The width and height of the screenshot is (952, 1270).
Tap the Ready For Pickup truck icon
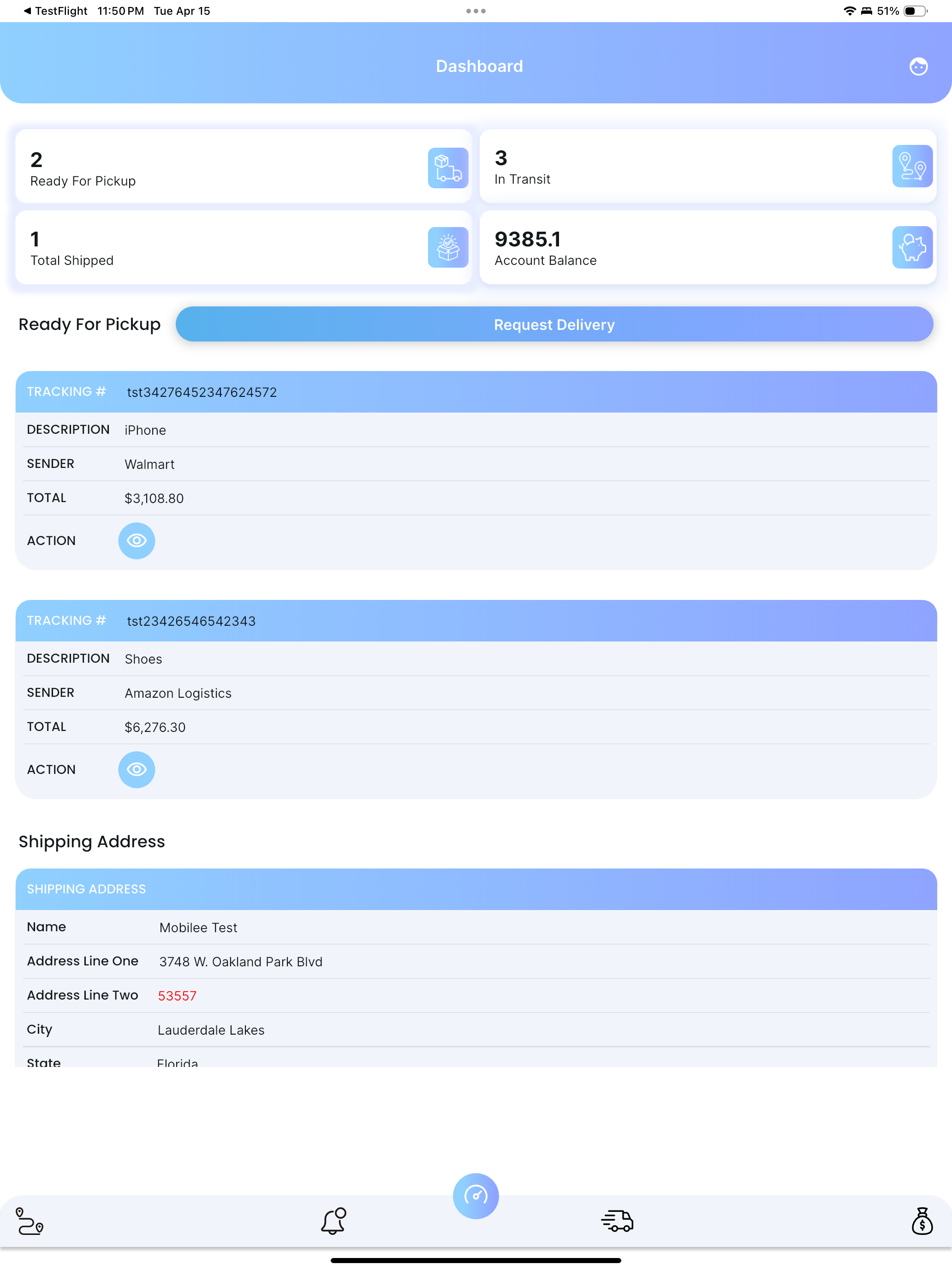pyautogui.click(x=447, y=168)
